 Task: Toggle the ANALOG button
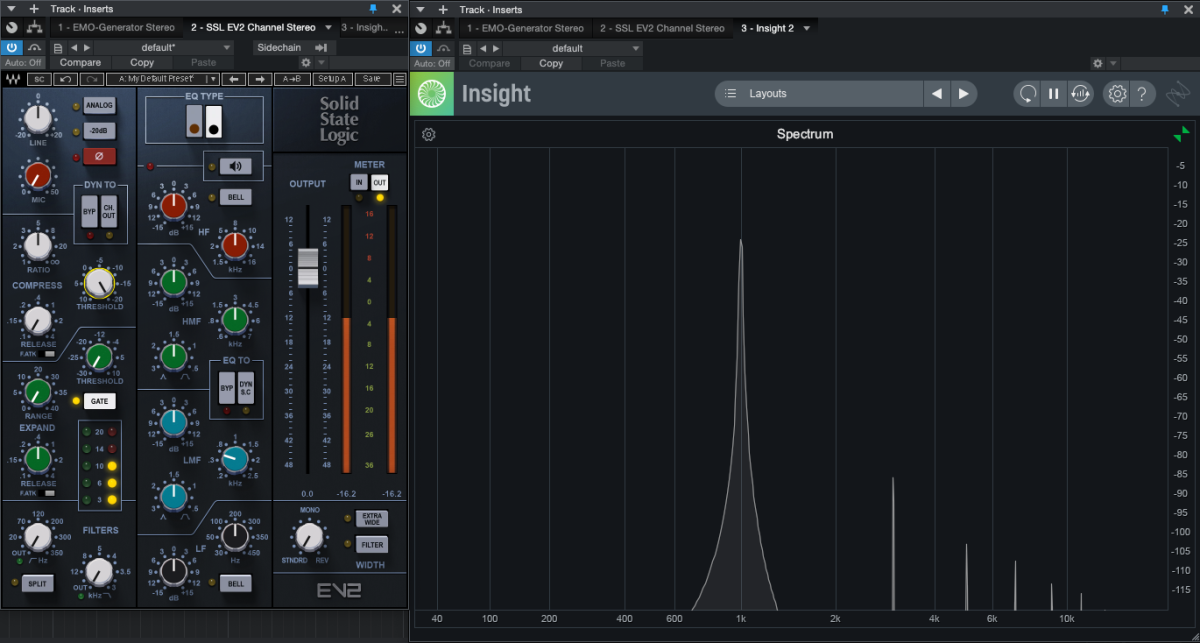[100, 105]
